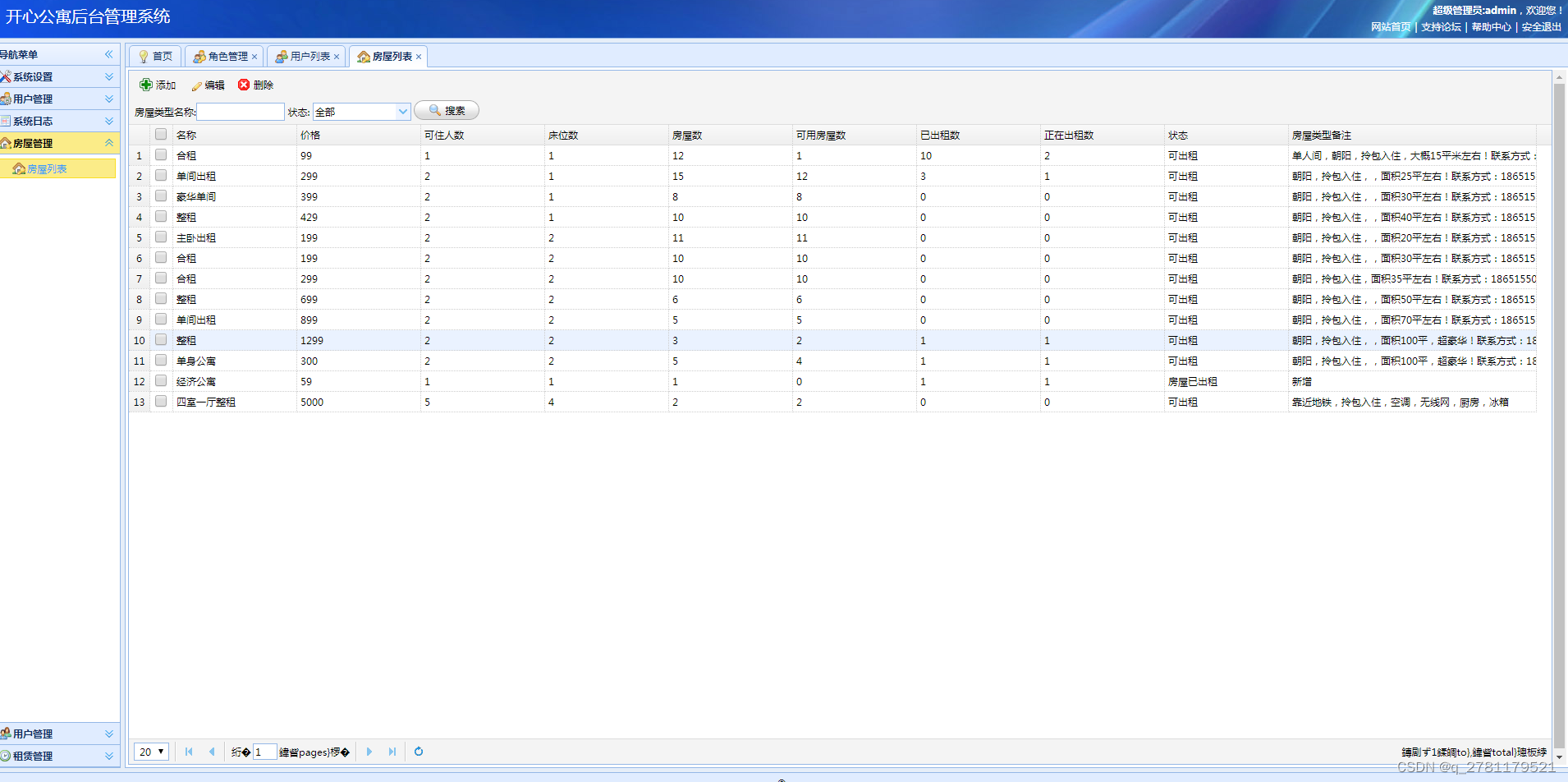The image size is (1568, 782).
Task: Open the page size dropdown showing 20
Action: [x=152, y=752]
